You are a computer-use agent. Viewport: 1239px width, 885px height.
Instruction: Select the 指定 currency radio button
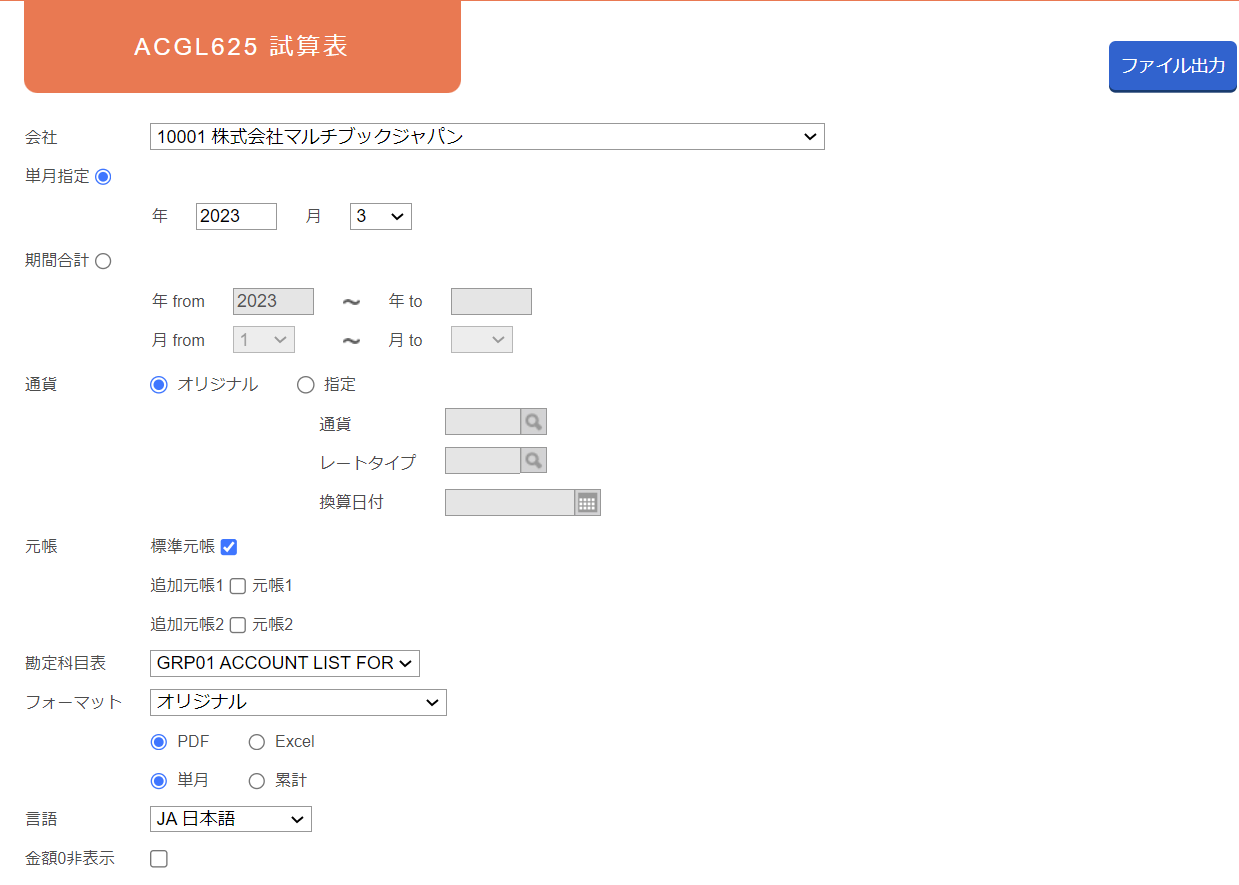point(306,385)
